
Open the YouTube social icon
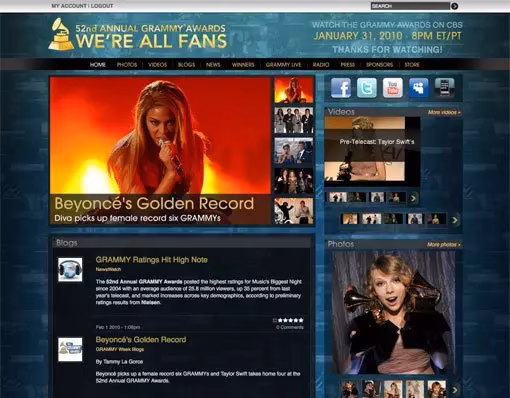tap(393, 88)
